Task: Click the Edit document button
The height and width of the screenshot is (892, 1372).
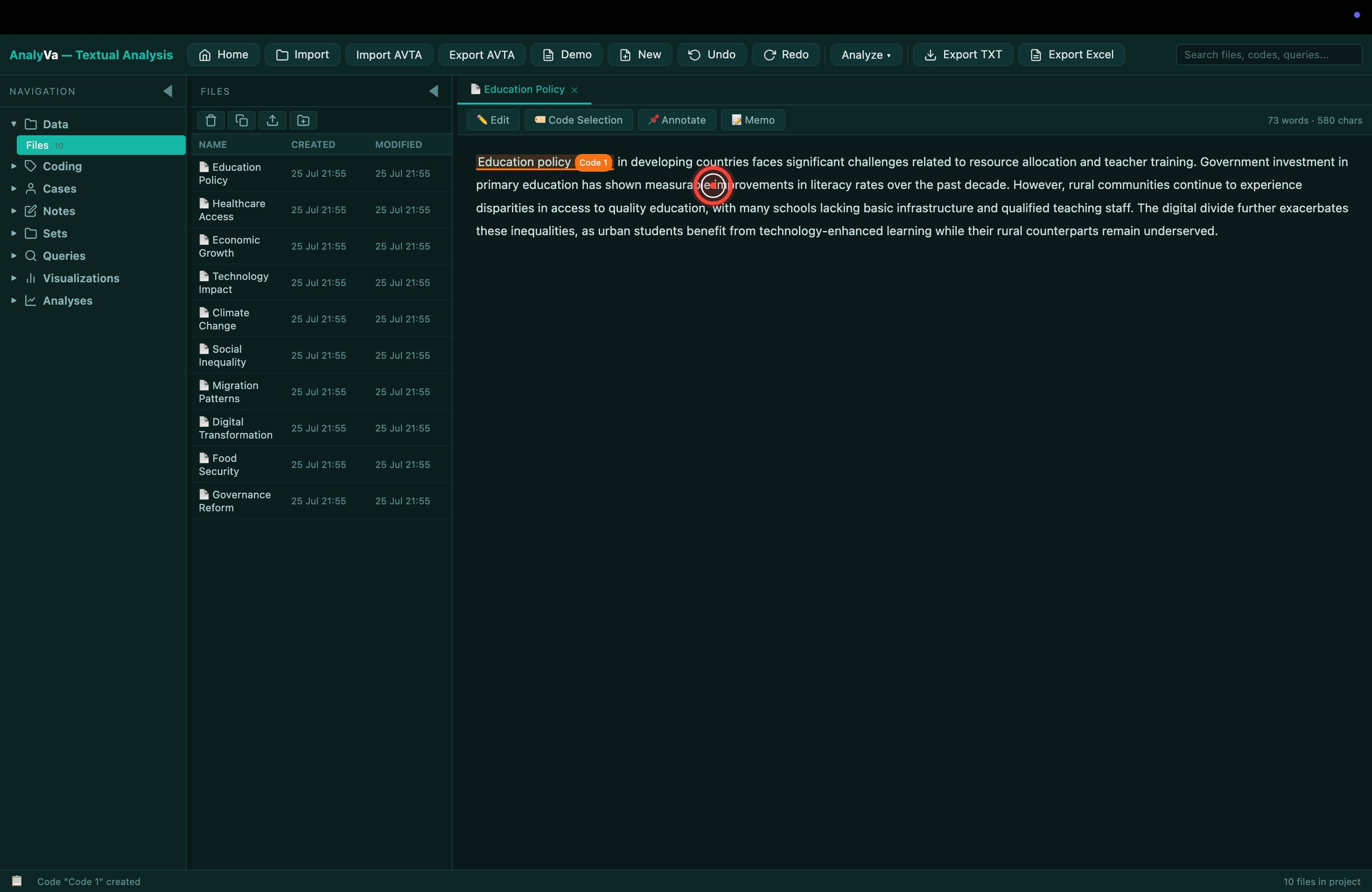Action: [493, 120]
